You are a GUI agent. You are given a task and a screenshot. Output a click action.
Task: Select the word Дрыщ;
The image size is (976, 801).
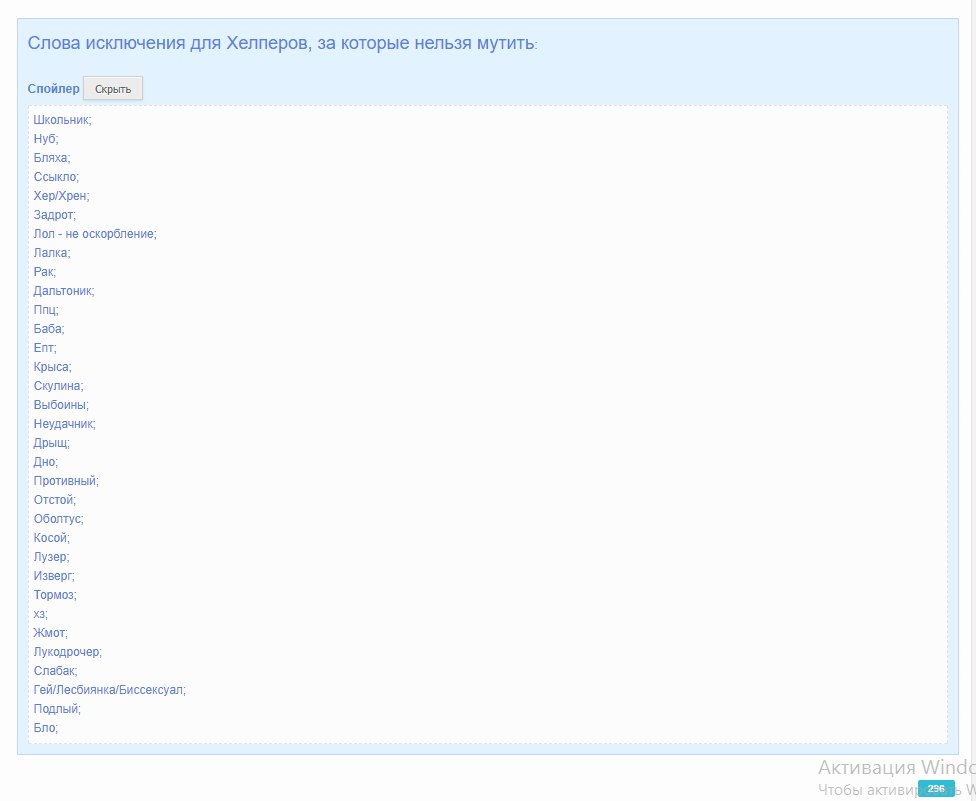coord(51,443)
